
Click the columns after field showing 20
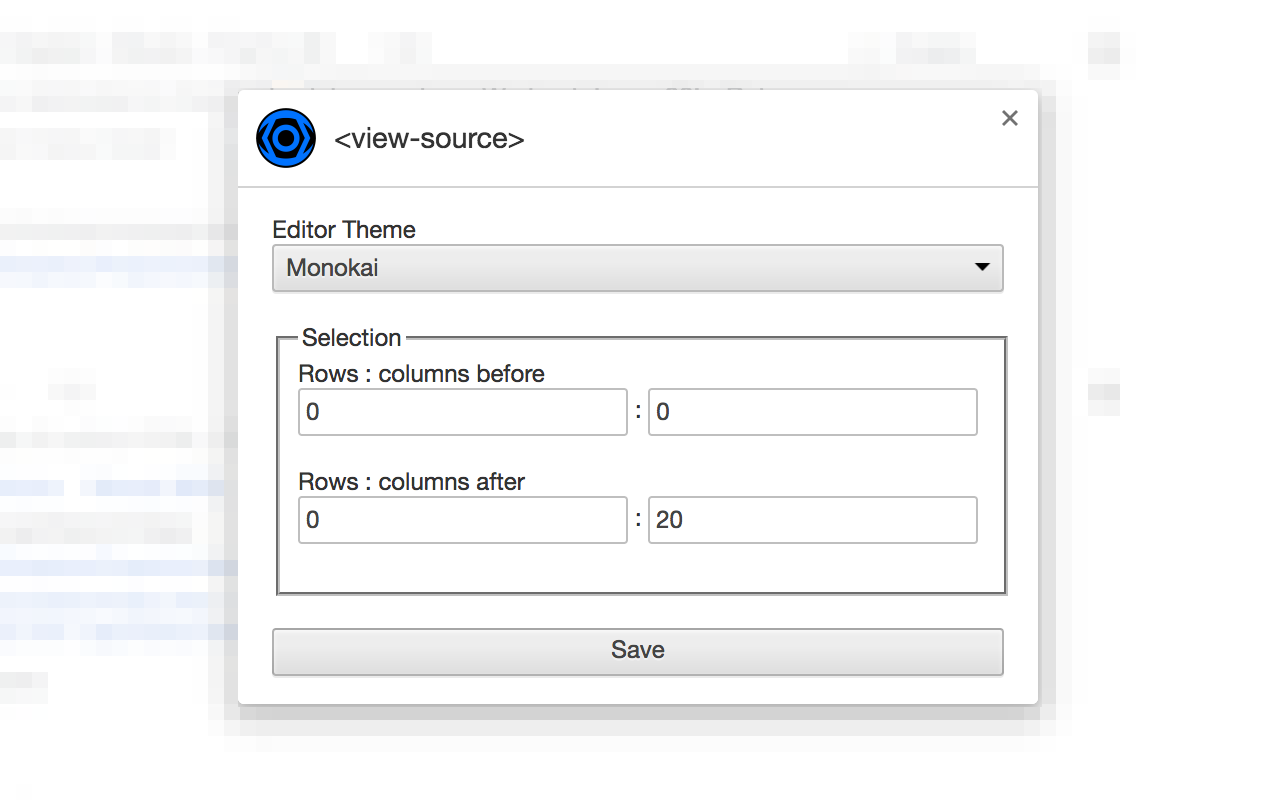coord(812,520)
